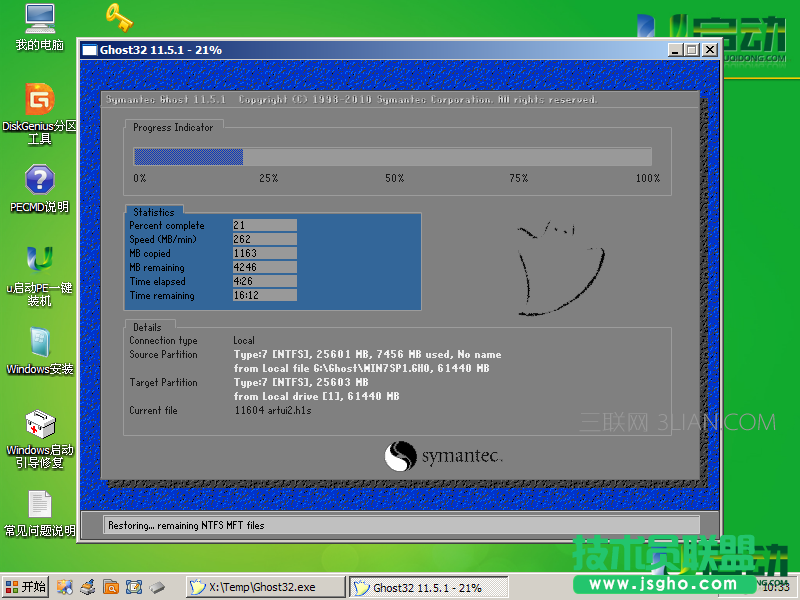Viewport: 800px width, 600px height.
Task: Click the Percent complete value 21
Action: point(265,225)
